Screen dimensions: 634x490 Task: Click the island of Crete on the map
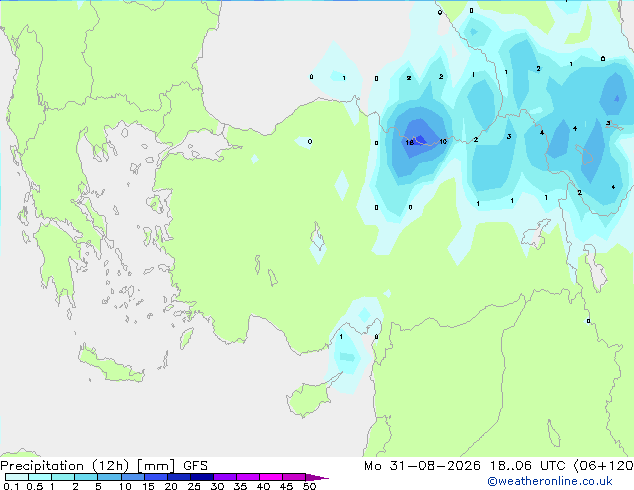(110, 365)
